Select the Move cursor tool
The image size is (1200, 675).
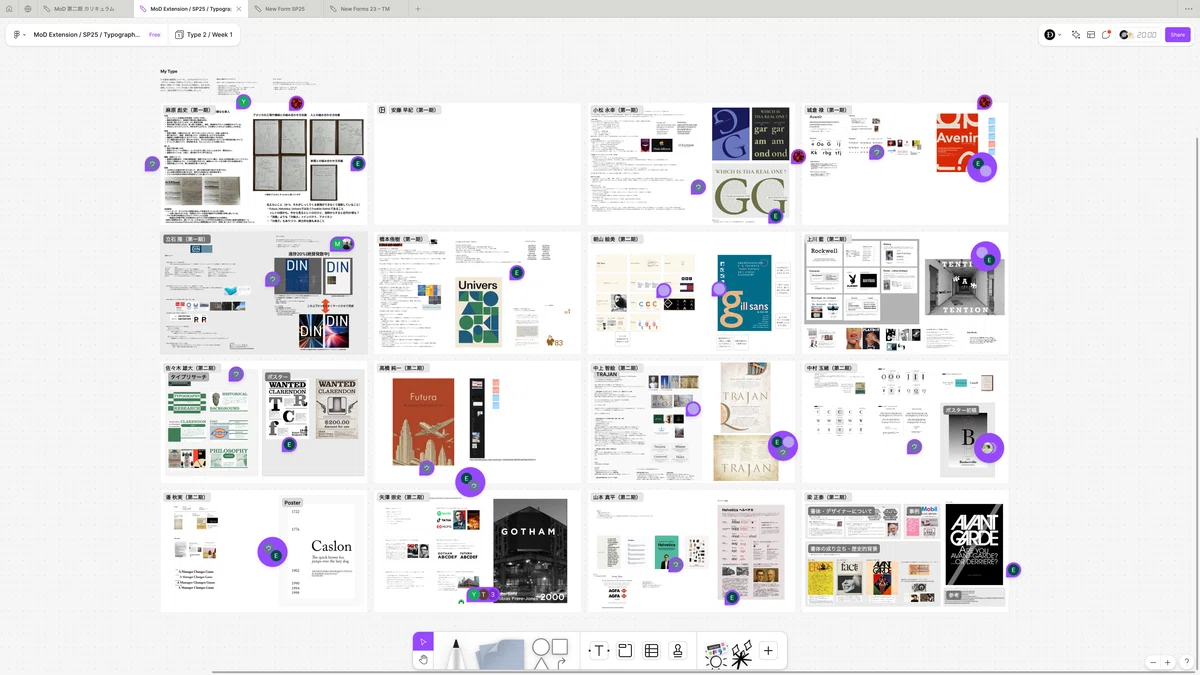423,642
